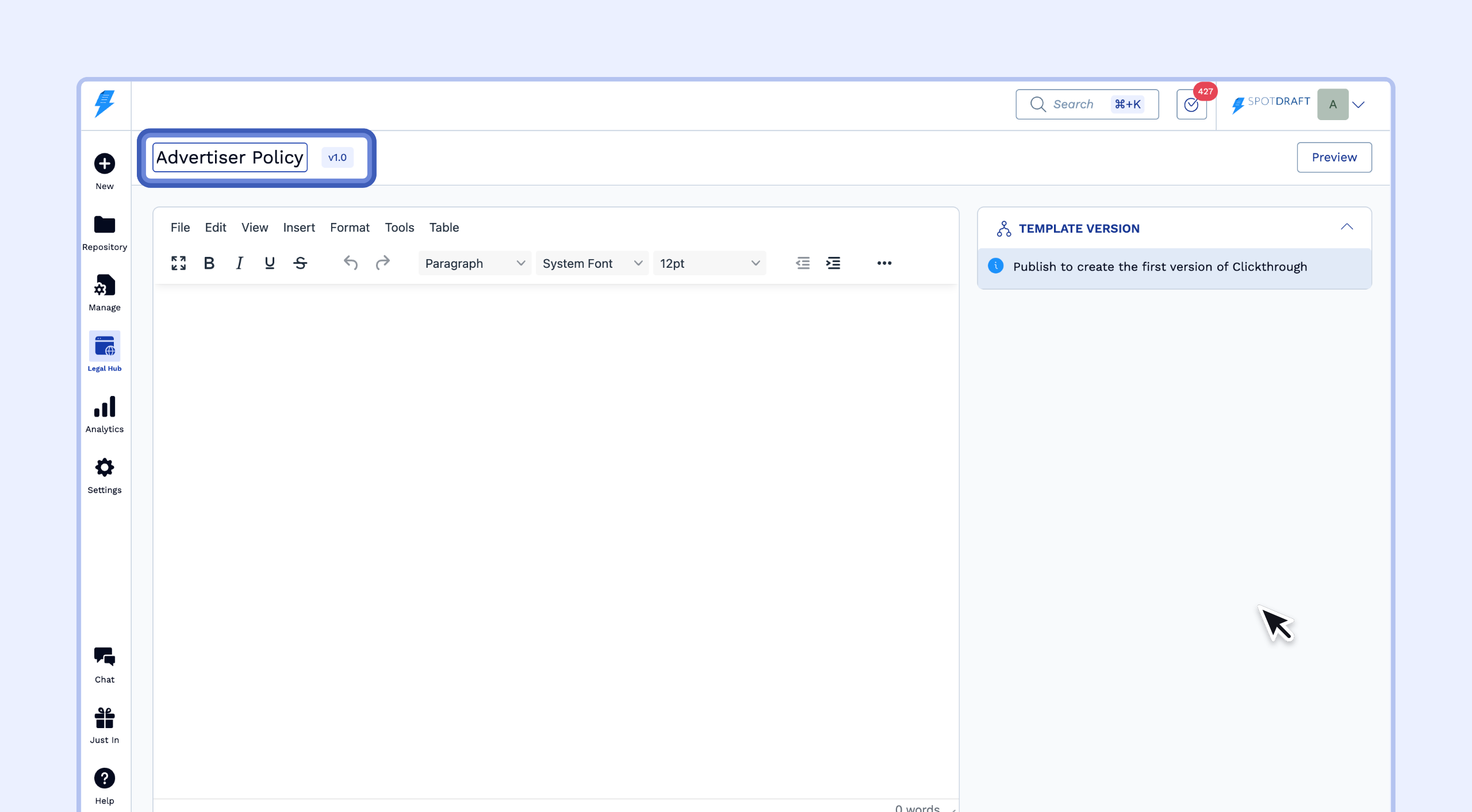The width and height of the screenshot is (1472, 812).
Task: Decrease indent of paragraph
Action: tap(803, 263)
